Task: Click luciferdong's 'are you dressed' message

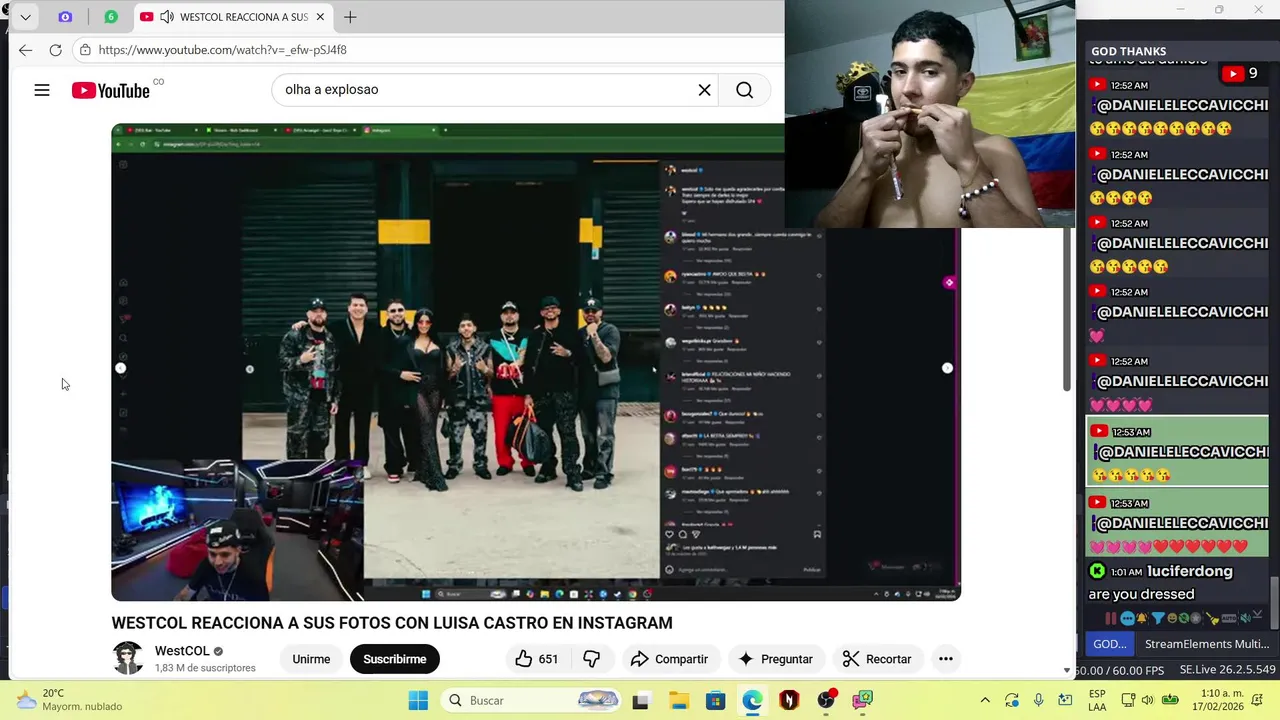Action: click(1141, 594)
